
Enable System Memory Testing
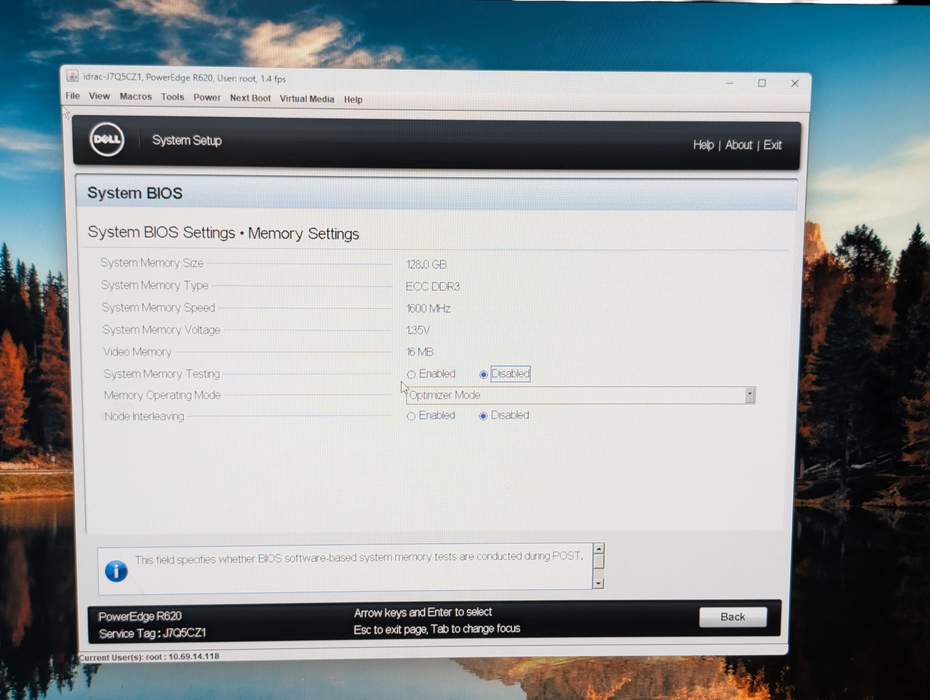coord(411,374)
